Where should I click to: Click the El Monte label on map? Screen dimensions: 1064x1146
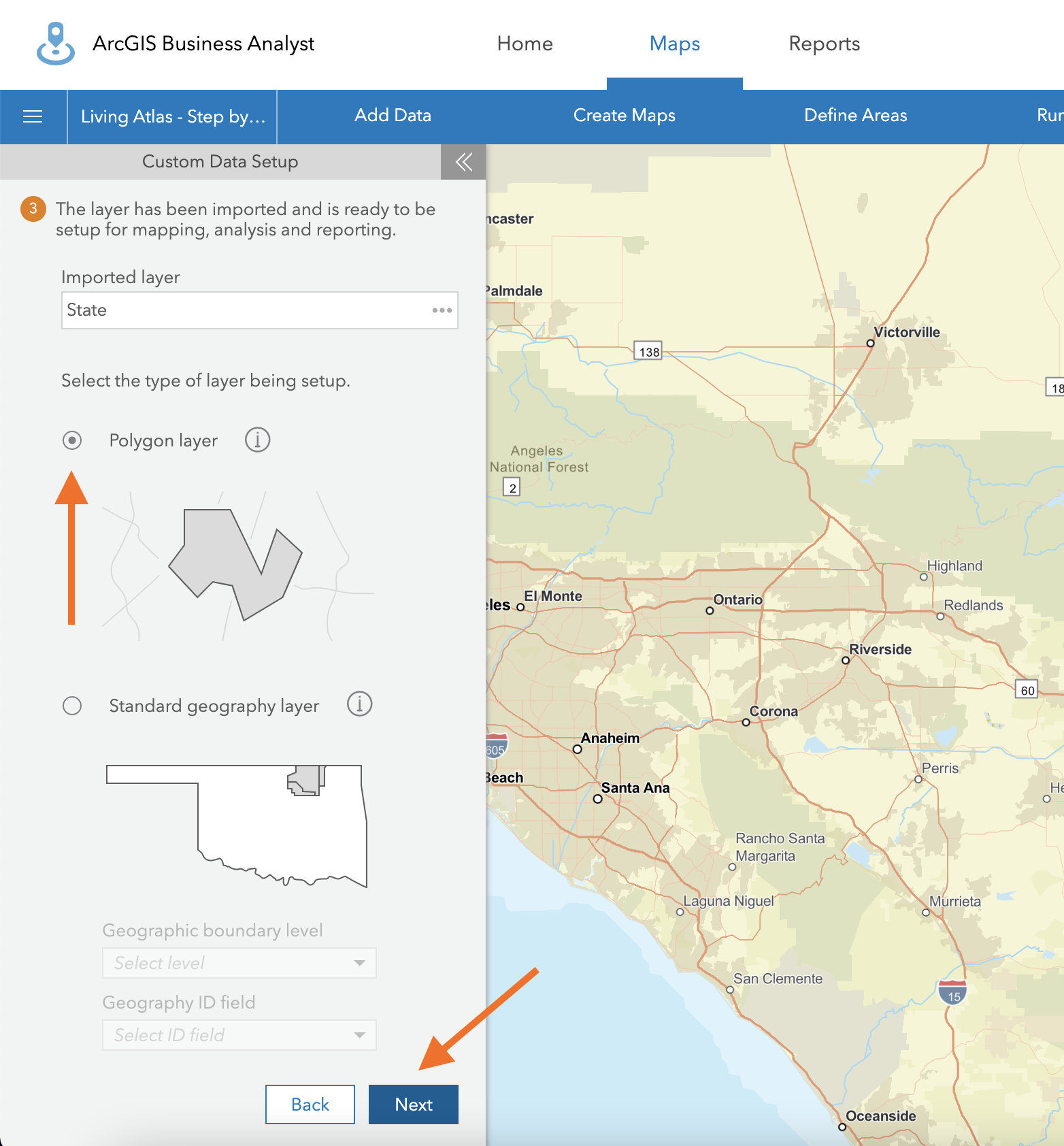pos(553,596)
